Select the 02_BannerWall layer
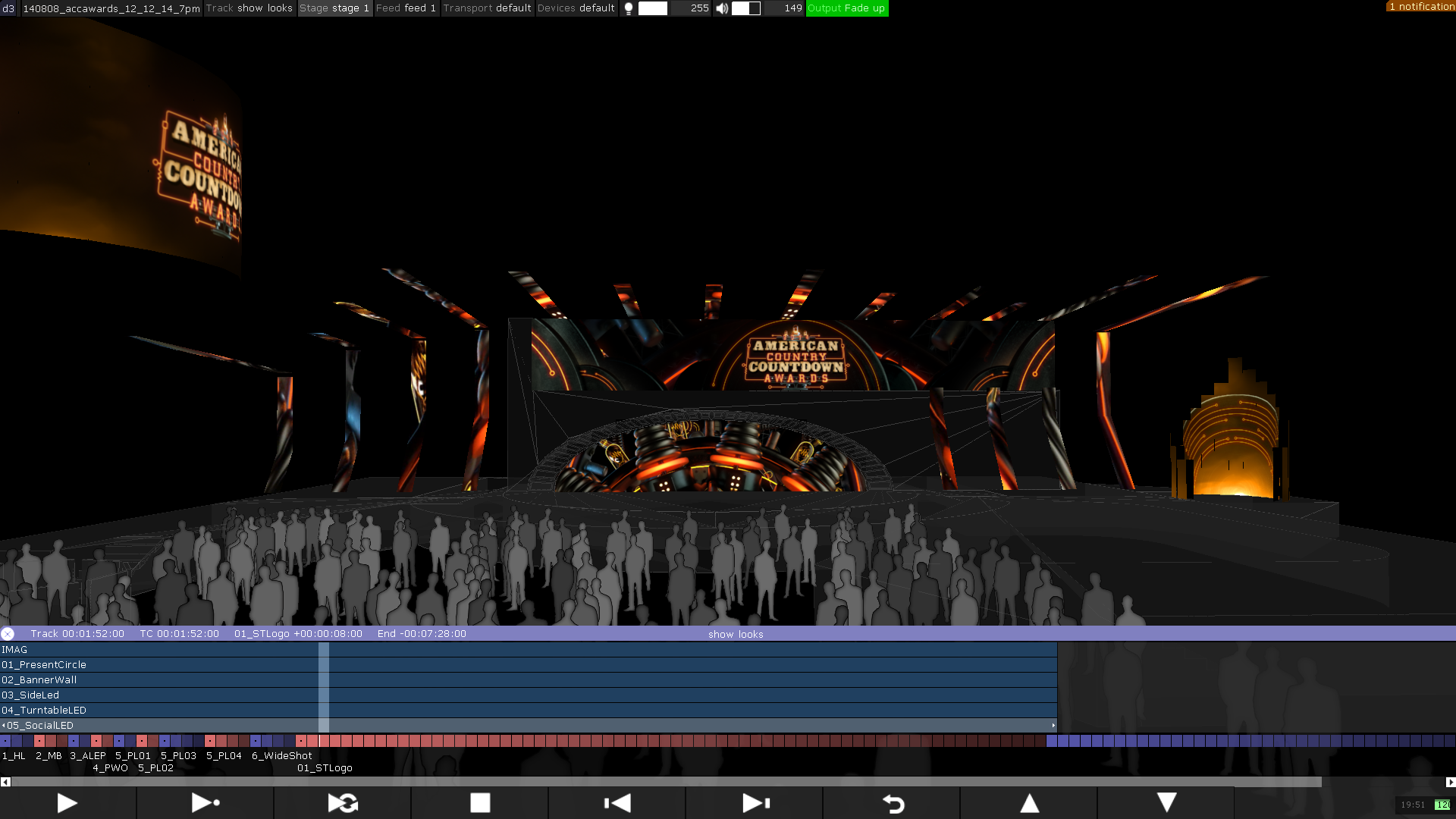The width and height of the screenshot is (1456, 819). [529, 680]
